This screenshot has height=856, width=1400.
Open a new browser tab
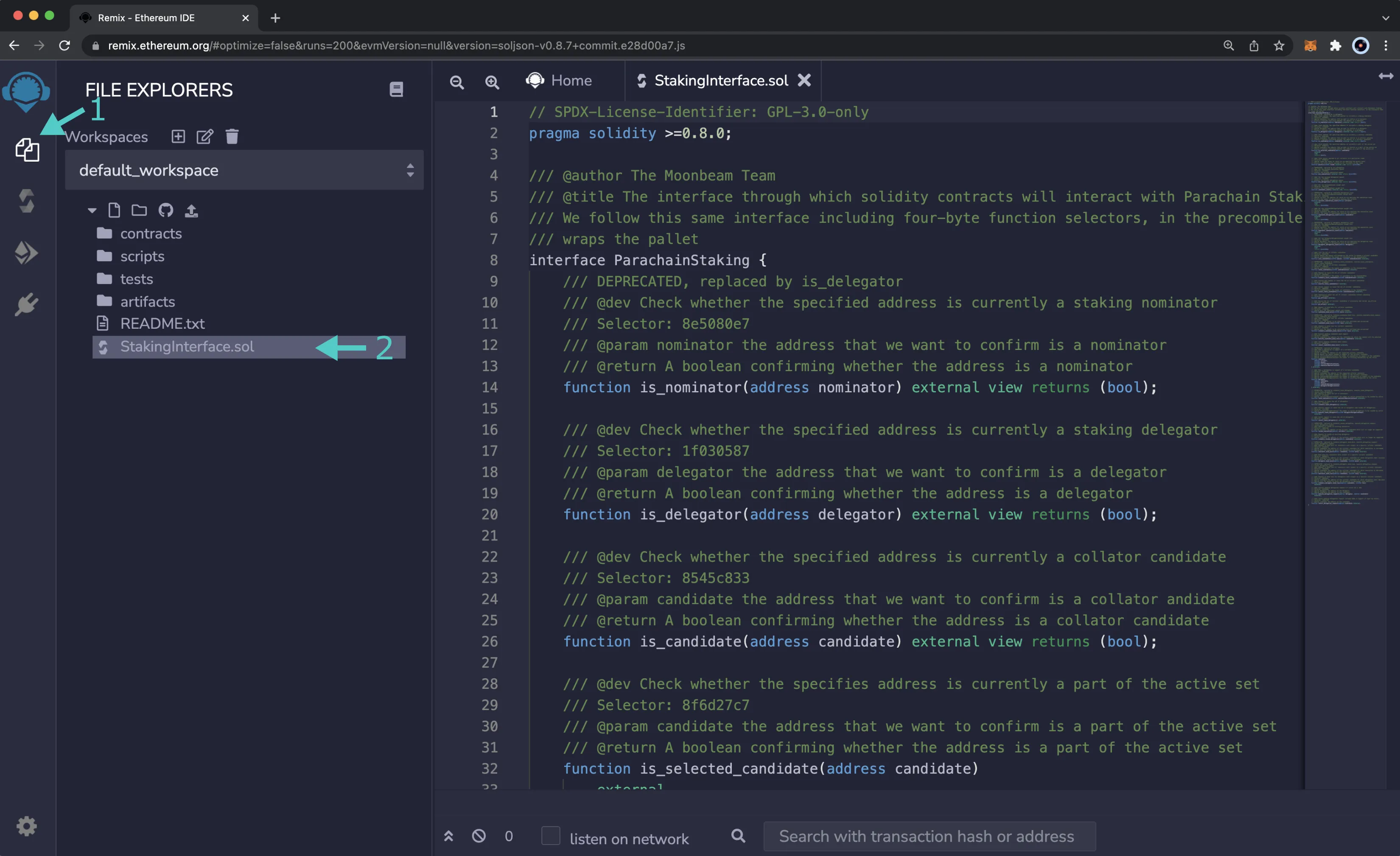point(276,18)
